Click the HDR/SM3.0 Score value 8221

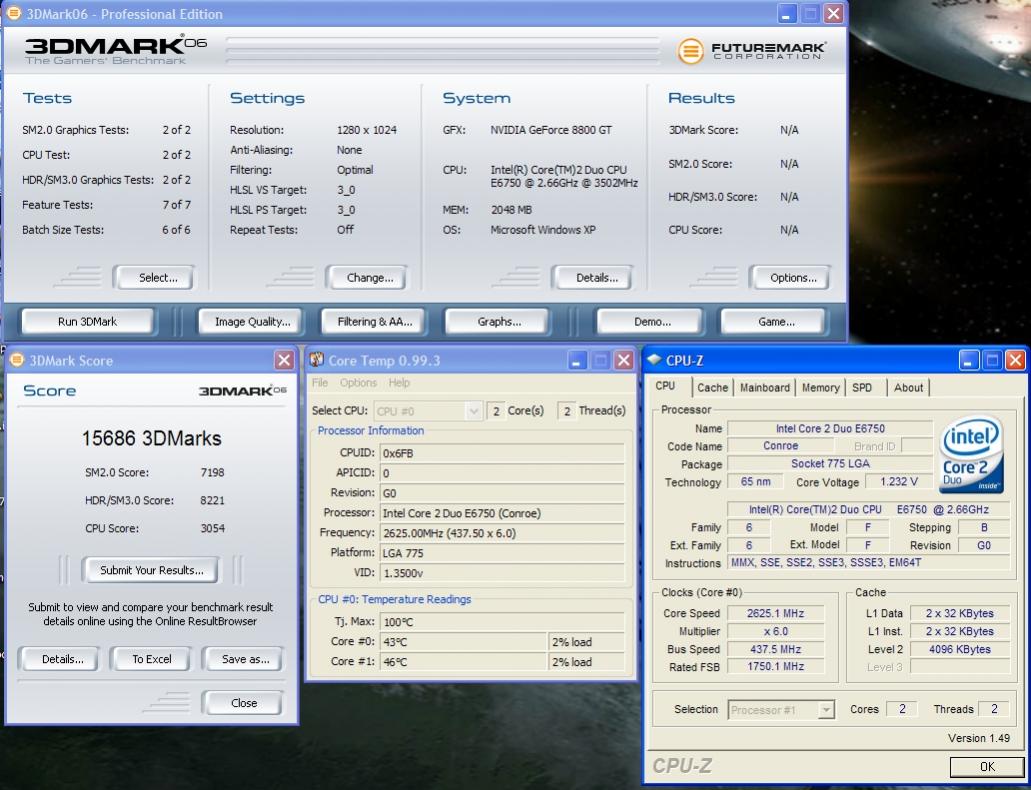212,501
